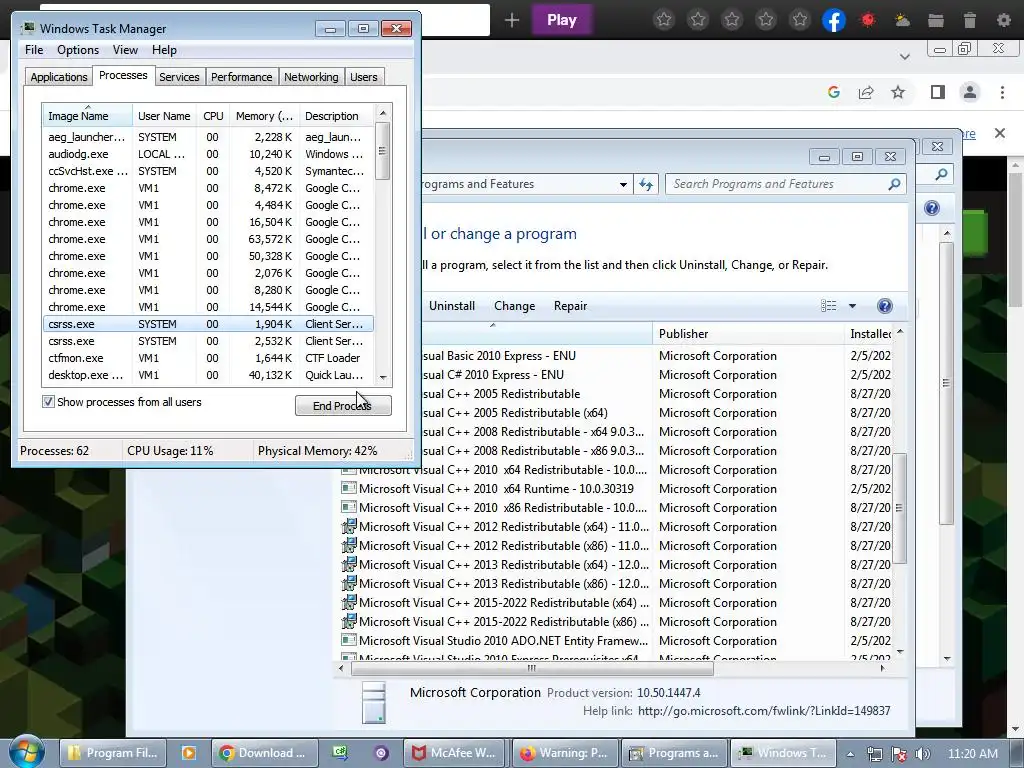Bookmark page with star icon
Screen dimensions: 1024x768
click(898, 92)
